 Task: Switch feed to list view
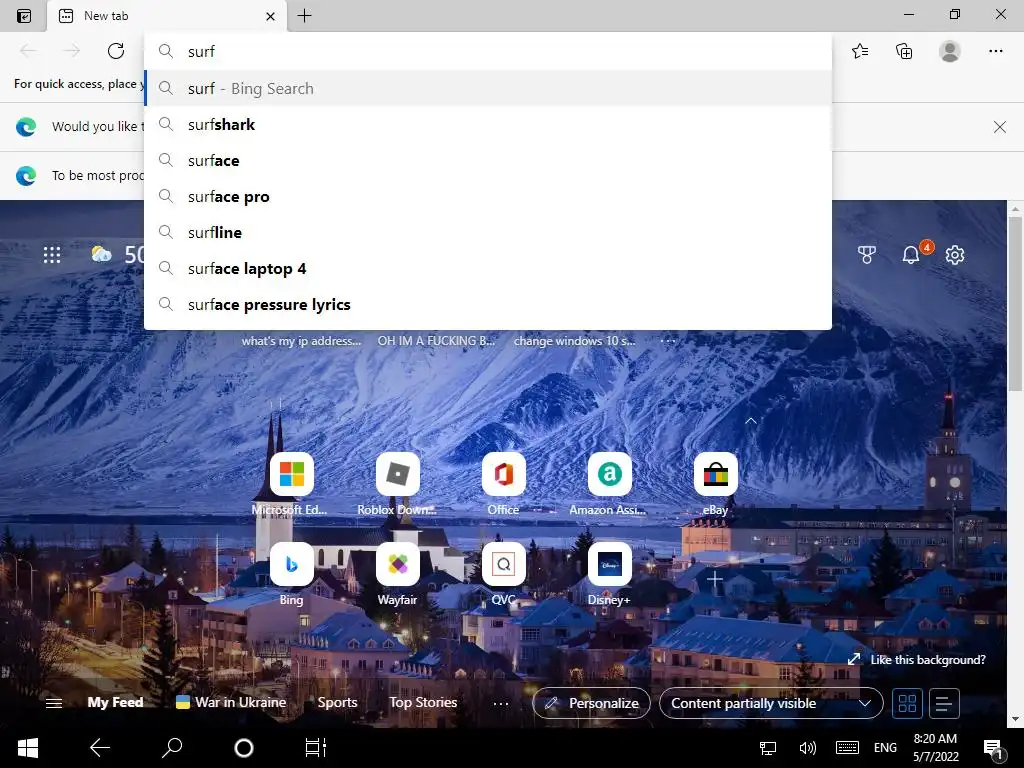(x=944, y=703)
